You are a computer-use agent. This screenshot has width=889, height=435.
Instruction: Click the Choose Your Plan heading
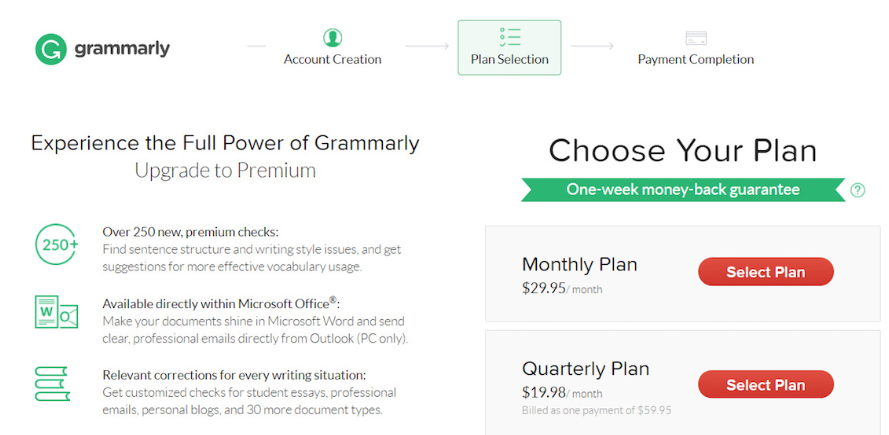coord(682,151)
